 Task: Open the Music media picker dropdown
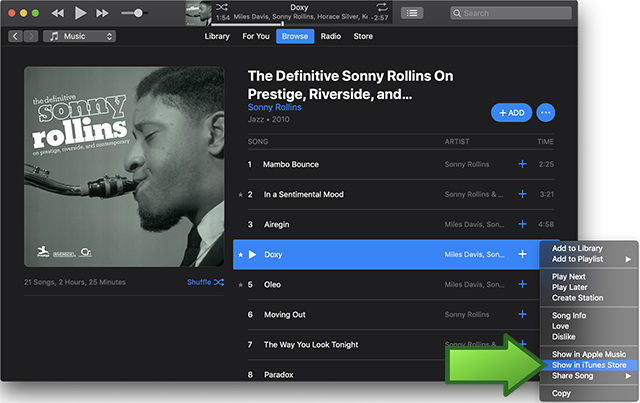pyautogui.click(x=80, y=36)
